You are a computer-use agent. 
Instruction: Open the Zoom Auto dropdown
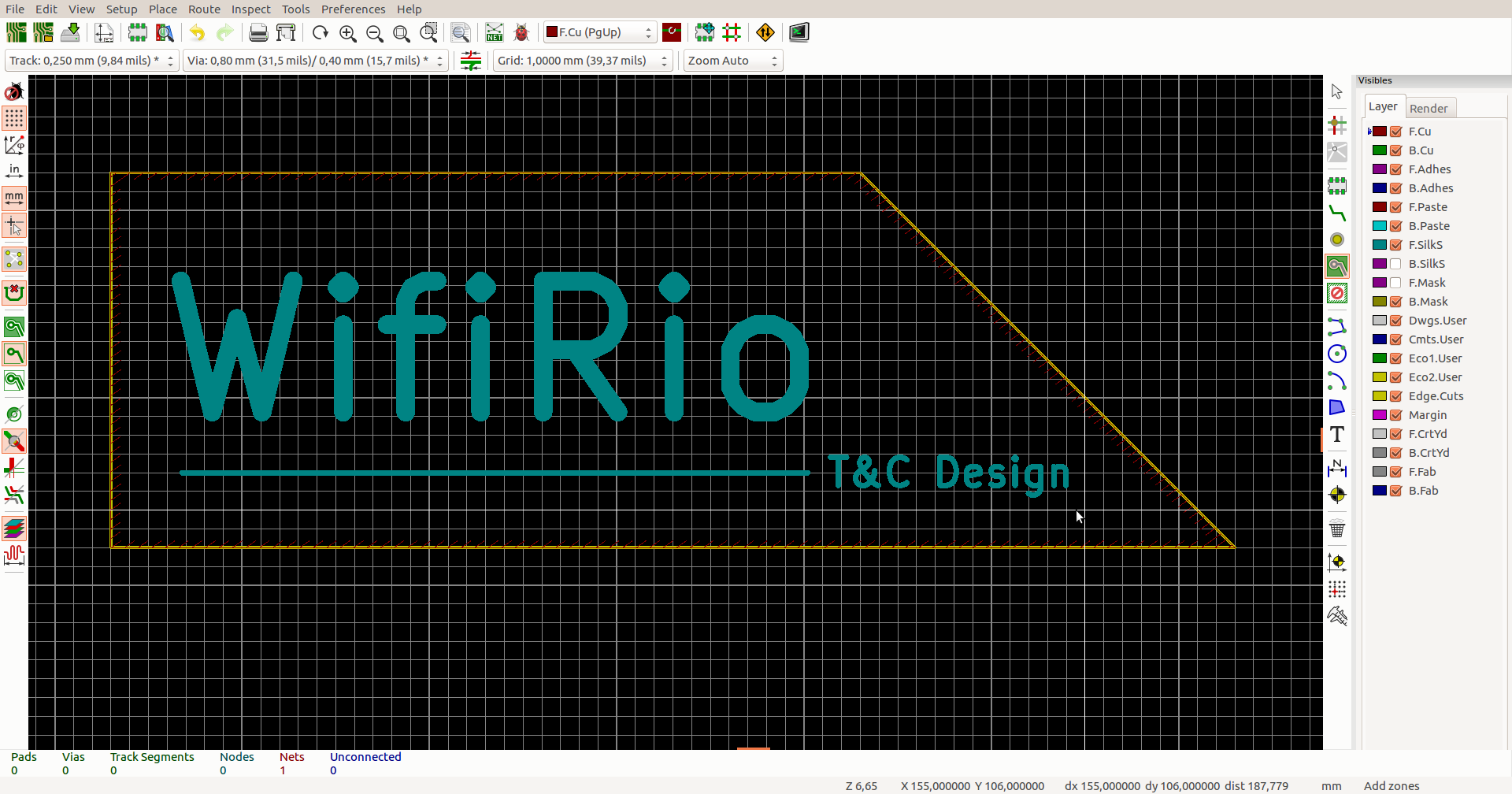pyautogui.click(x=733, y=61)
